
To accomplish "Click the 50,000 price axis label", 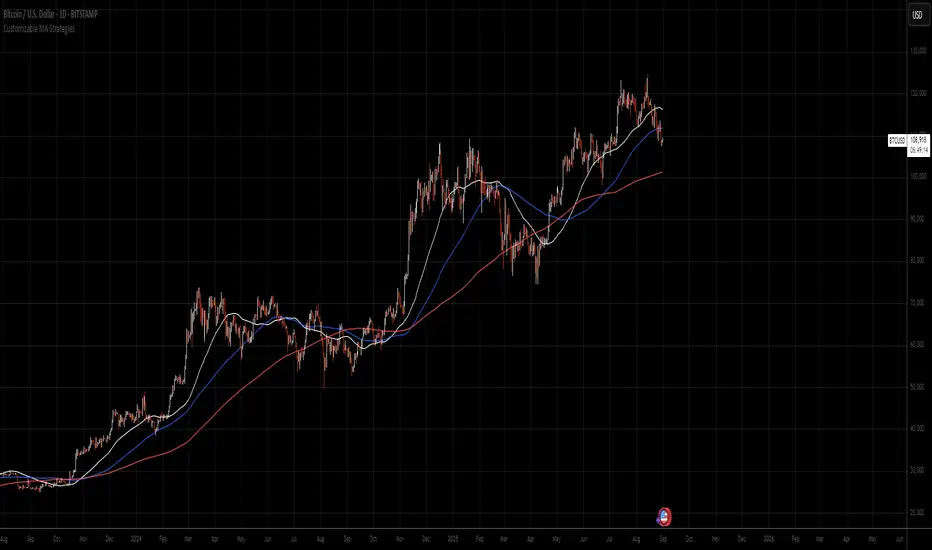I will [918, 386].
